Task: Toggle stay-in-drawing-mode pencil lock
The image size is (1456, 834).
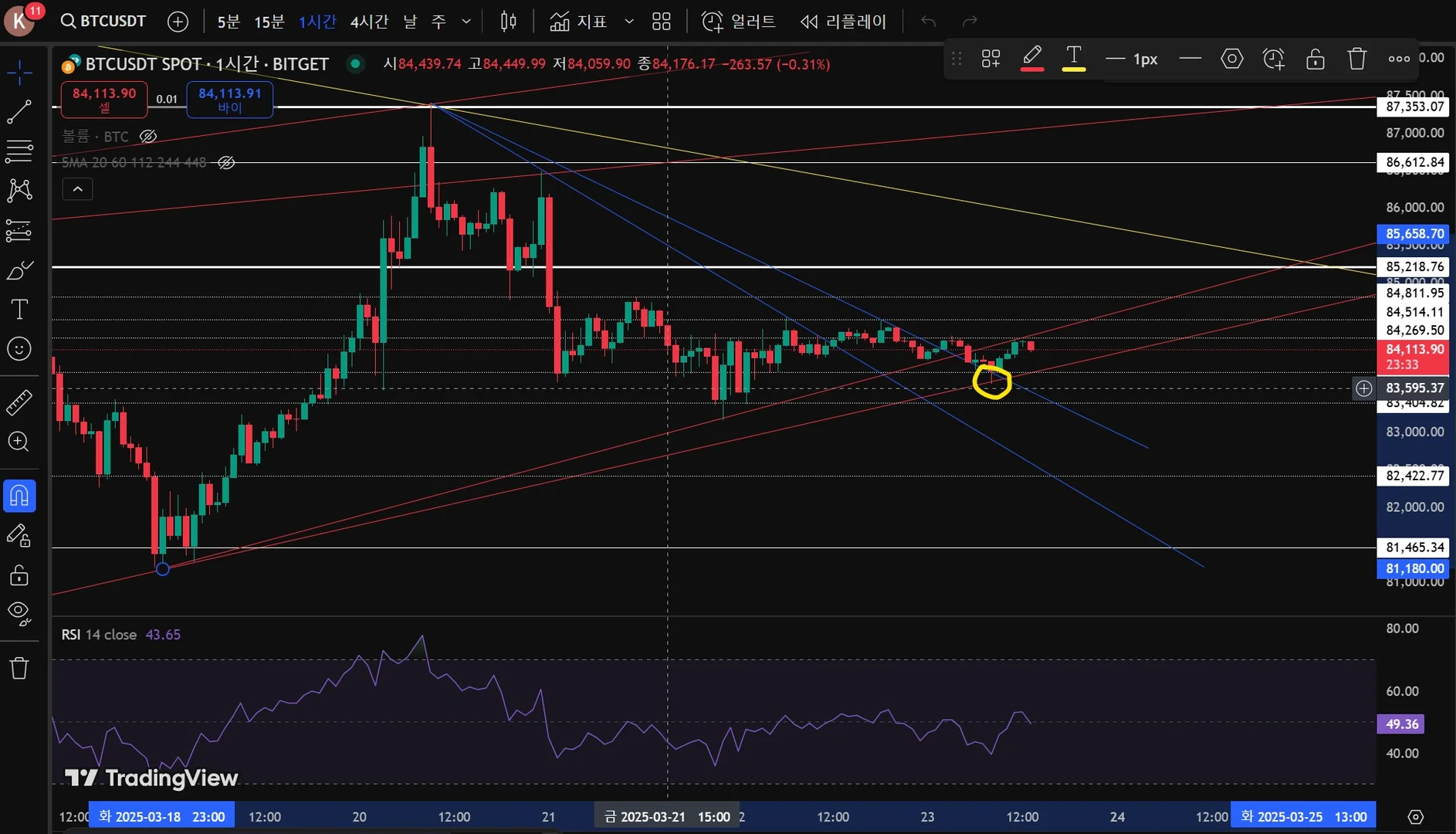Action: (19, 536)
